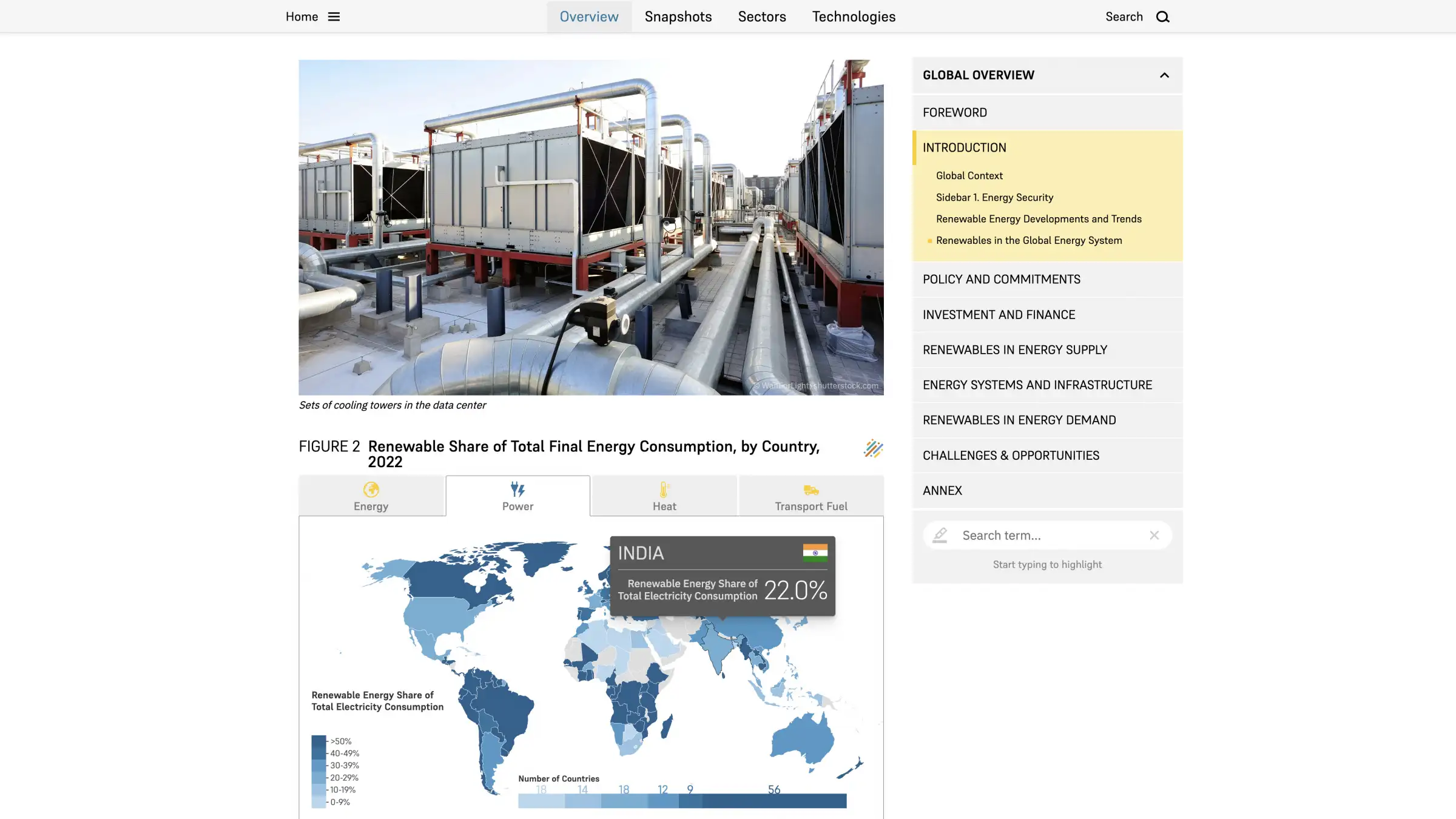Open the hamburger menu next to Home
Screen dimensions: 1456x819
coord(334,16)
